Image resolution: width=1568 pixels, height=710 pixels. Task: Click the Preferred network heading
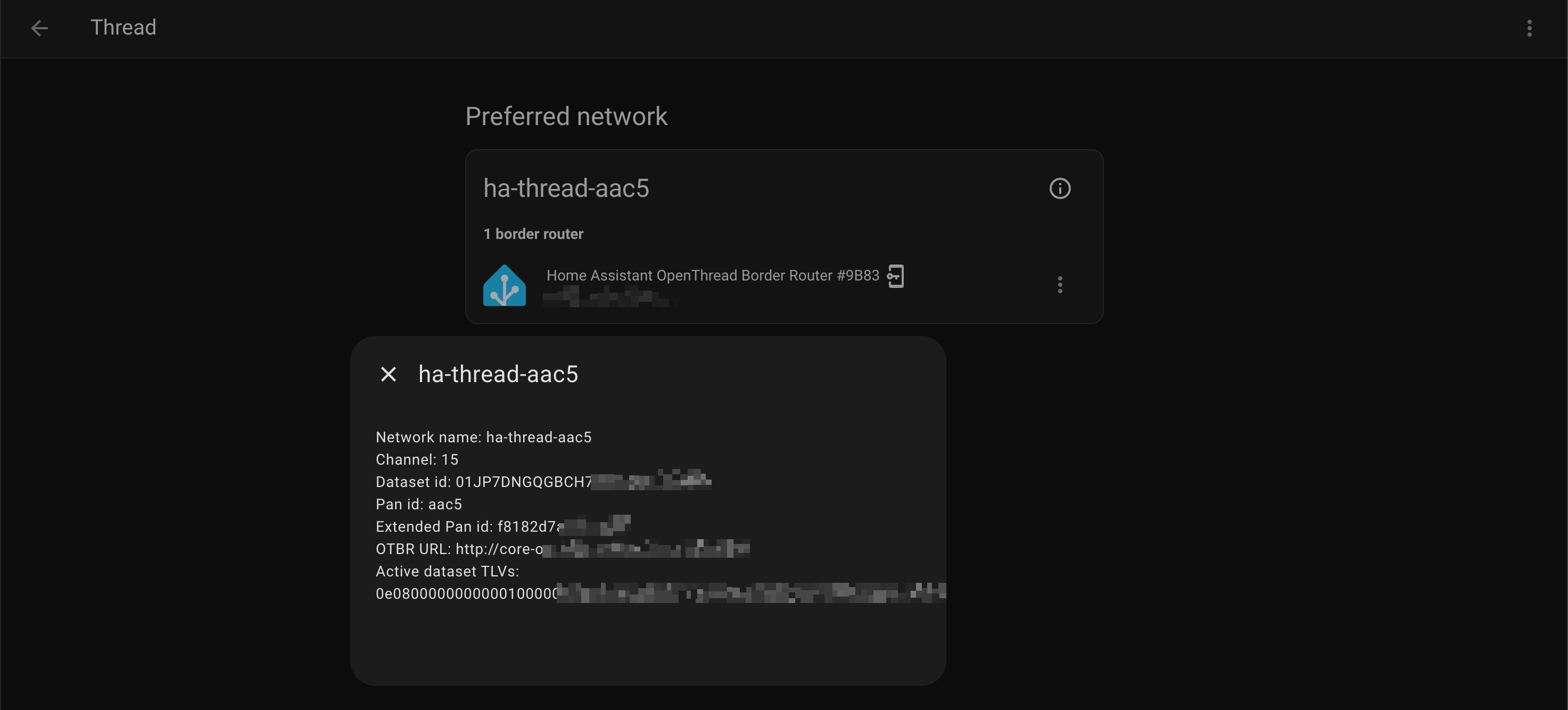(566, 117)
